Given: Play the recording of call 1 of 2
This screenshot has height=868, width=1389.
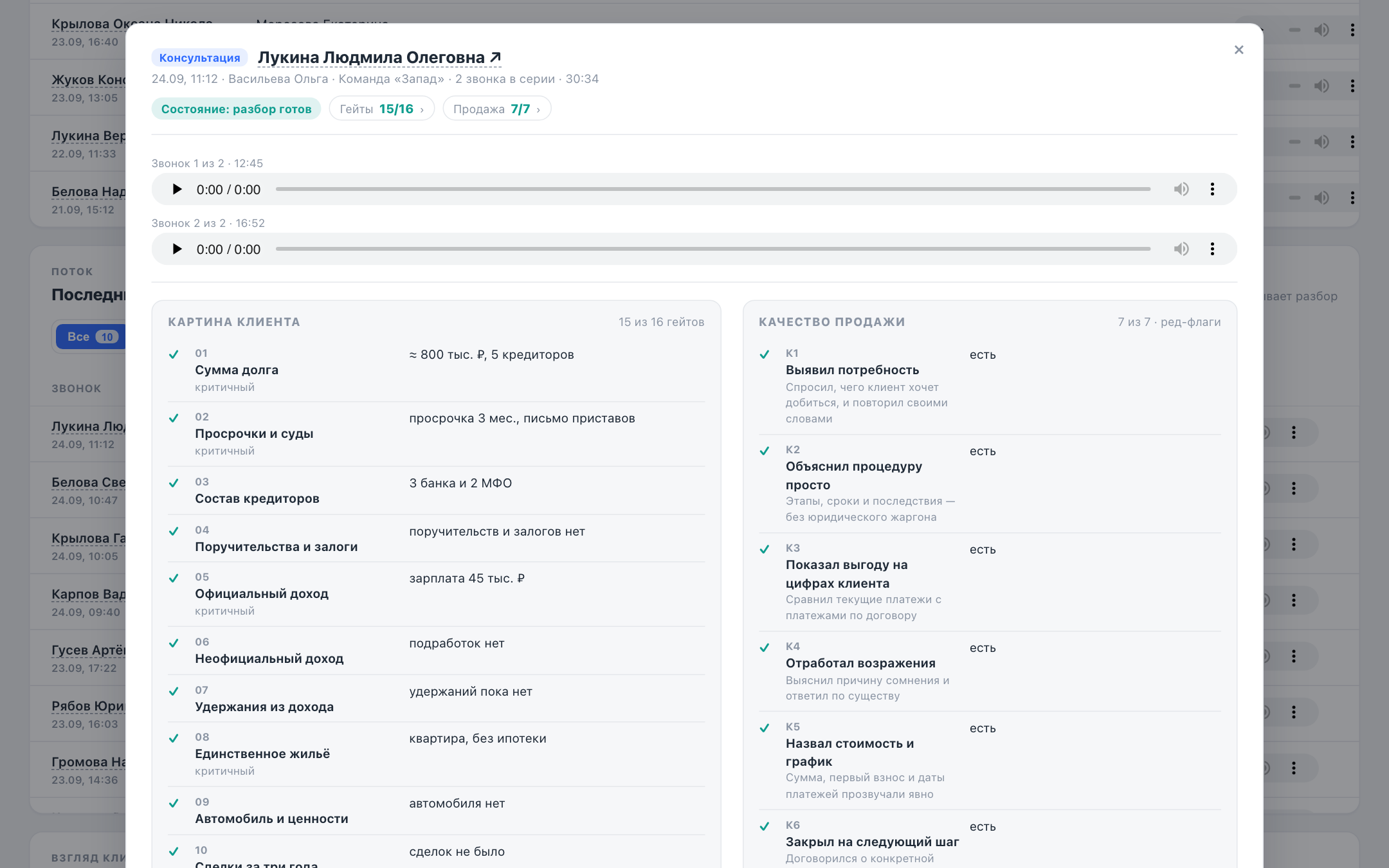Looking at the screenshot, I should click(177, 189).
